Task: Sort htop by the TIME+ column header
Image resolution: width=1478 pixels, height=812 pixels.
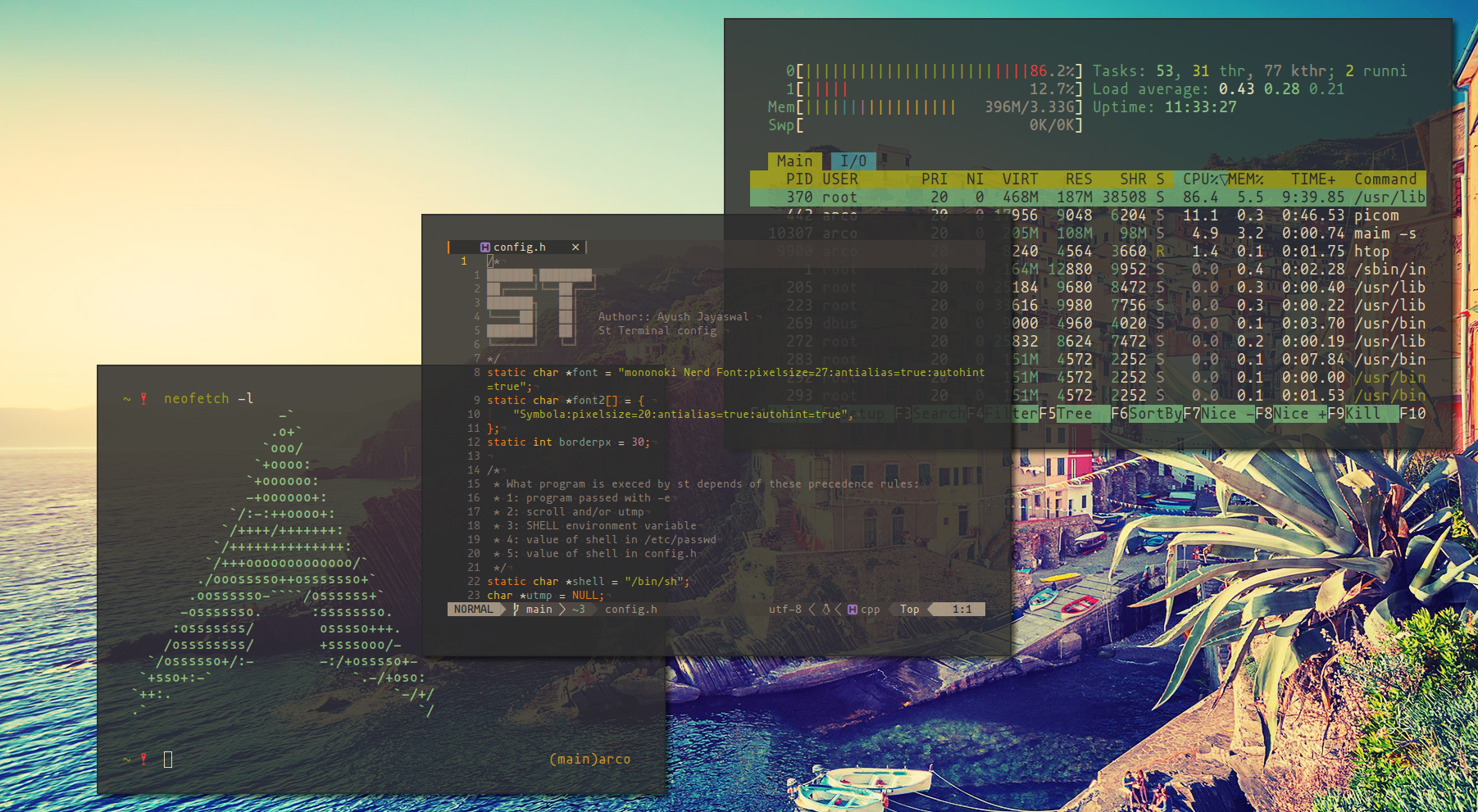Action: [x=1313, y=179]
